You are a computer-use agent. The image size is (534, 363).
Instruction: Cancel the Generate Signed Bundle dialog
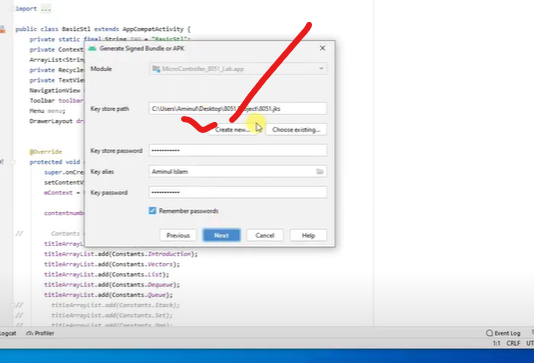coord(265,235)
